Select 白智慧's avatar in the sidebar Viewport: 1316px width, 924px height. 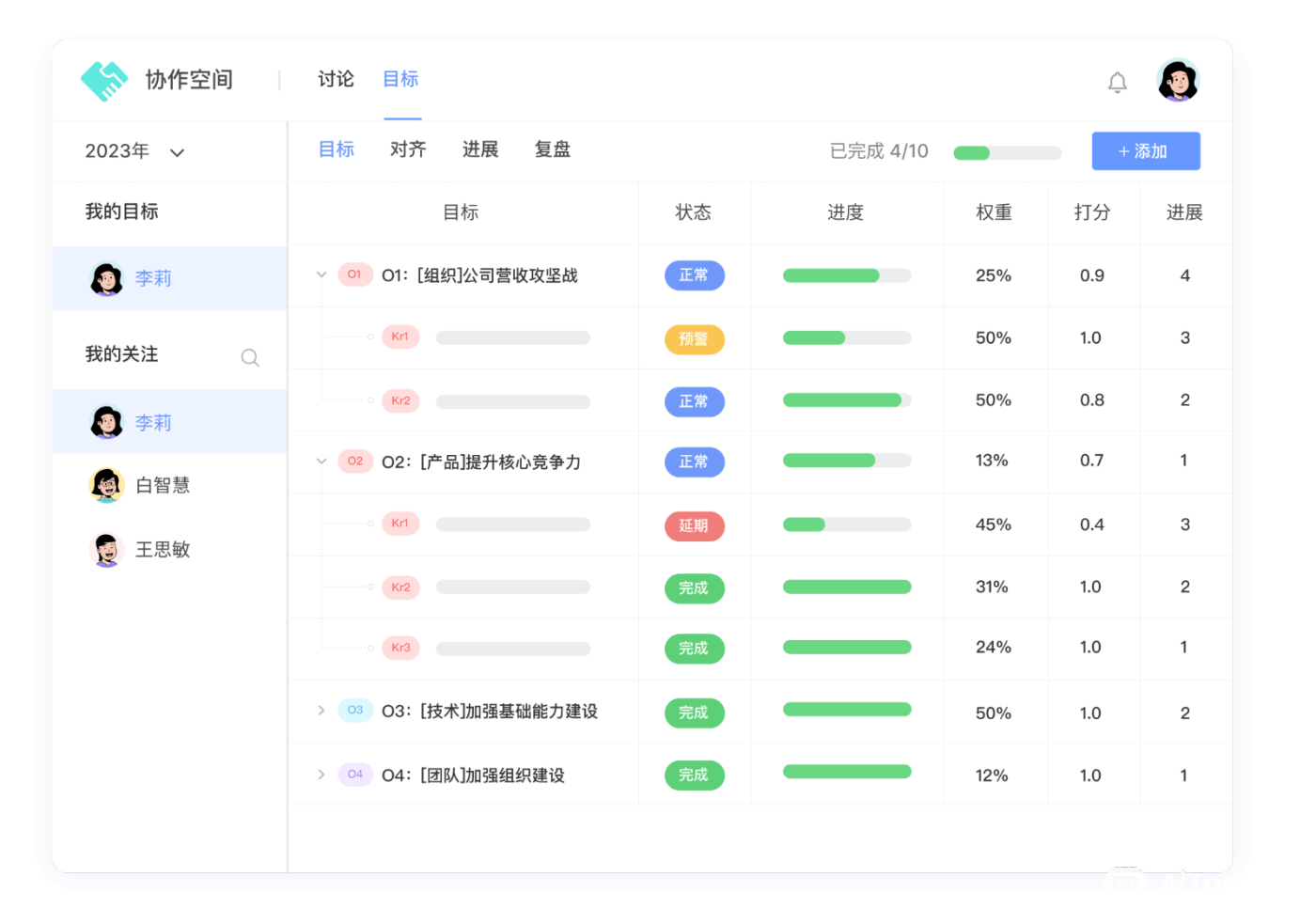click(106, 485)
